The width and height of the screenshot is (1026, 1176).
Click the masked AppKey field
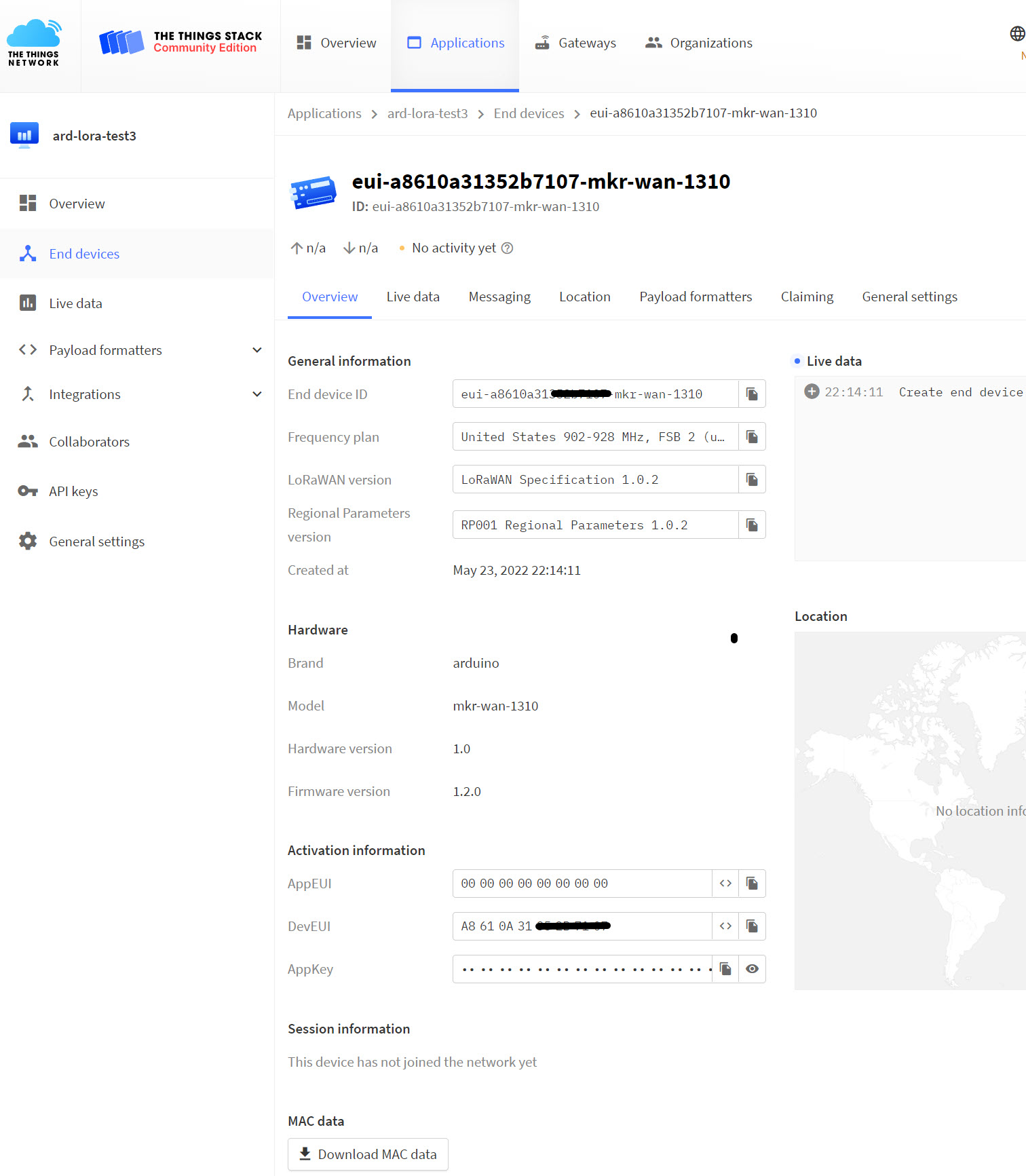tap(582, 969)
